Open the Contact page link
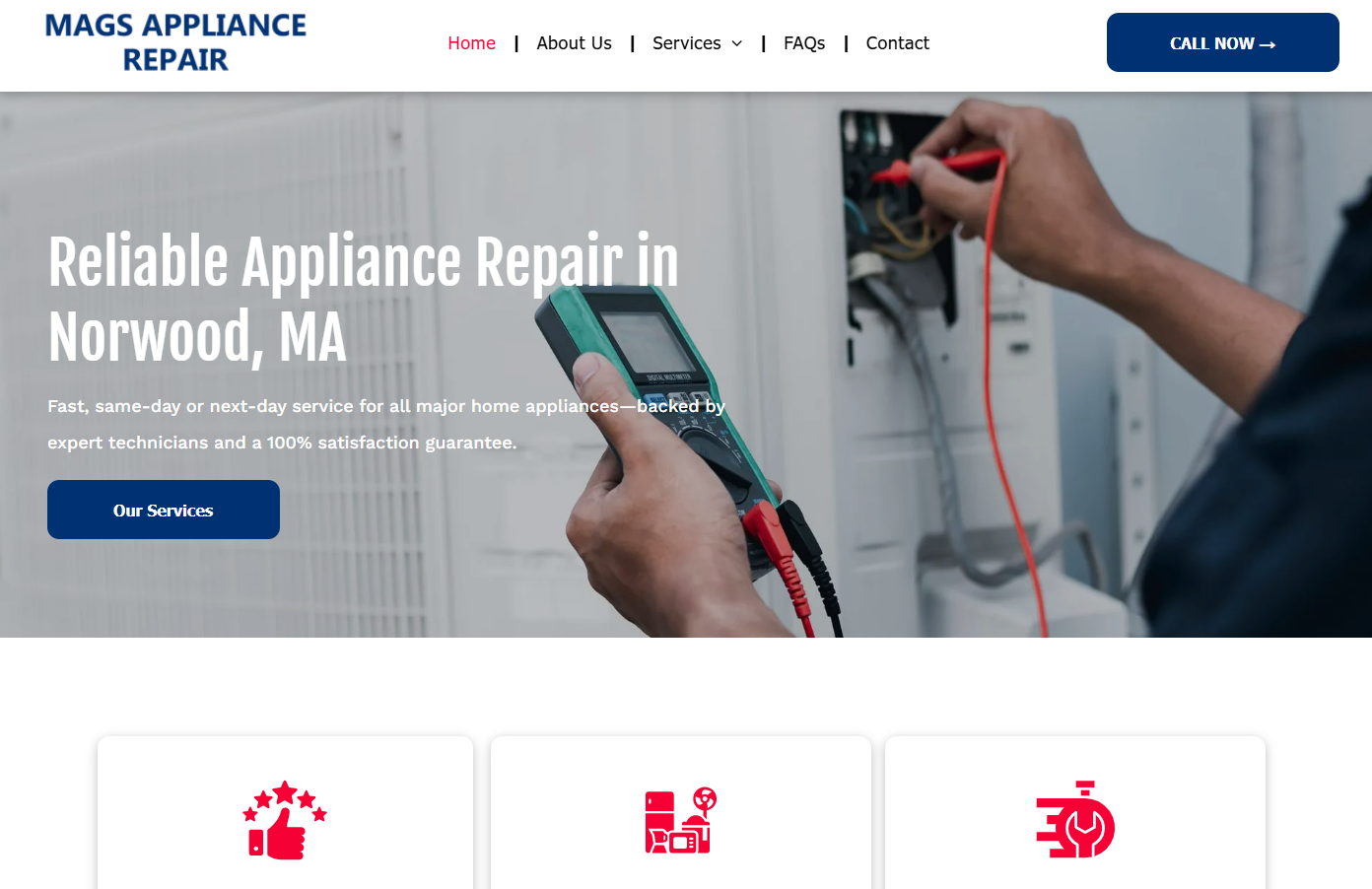Viewport: 1372px width, 889px height. pyautogui.click(x=897, y=43)
